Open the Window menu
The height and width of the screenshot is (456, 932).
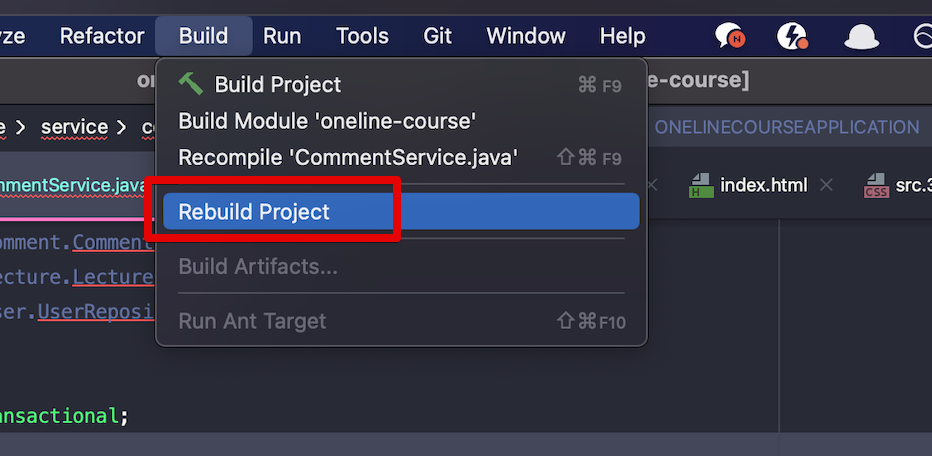pyautogui.click(x=526, y=36)
